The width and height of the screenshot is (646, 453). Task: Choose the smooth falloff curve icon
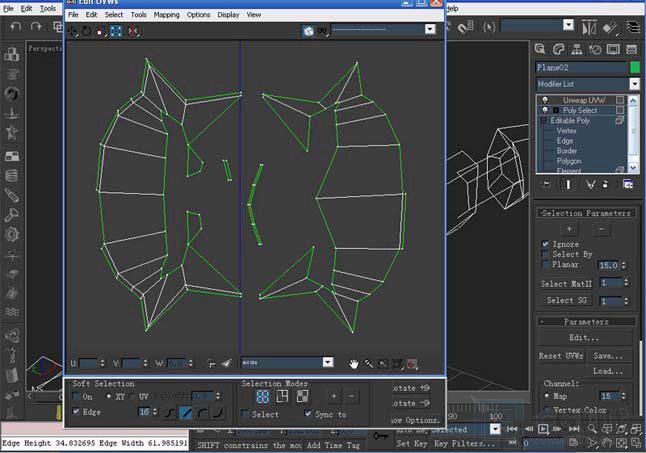(169, 412)
